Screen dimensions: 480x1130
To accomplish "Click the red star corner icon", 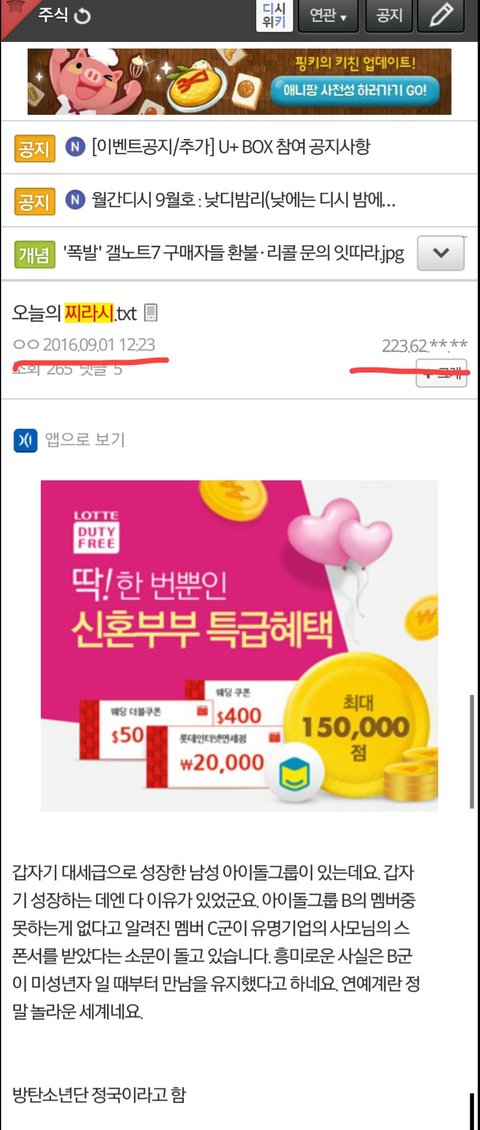I will pos(10,9).
